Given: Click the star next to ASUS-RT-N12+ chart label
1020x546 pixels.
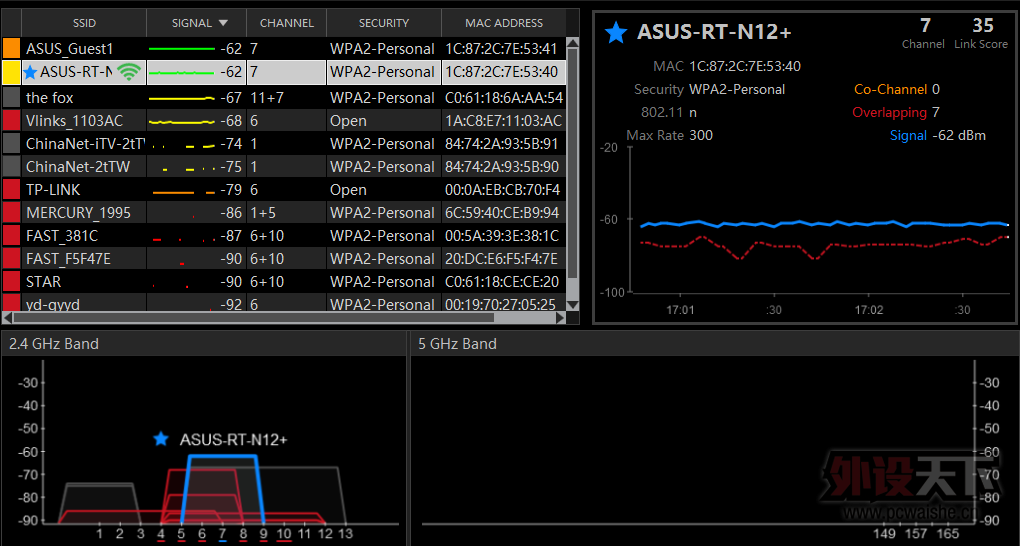Looking at the screenshot, I should click(x=161, y=439).
